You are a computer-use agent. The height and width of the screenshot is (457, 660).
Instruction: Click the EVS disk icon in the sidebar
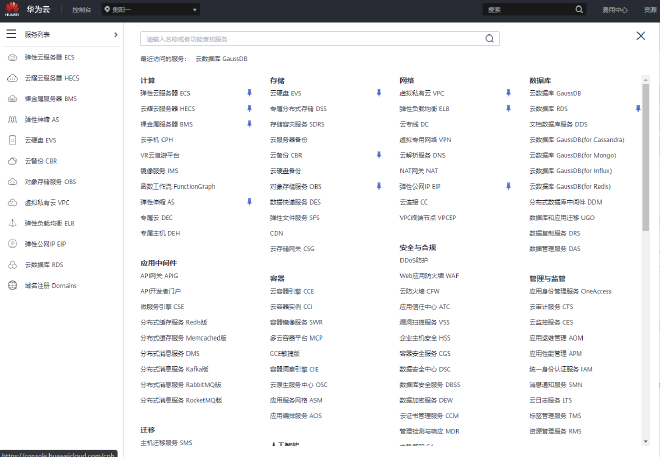point(11,140)
